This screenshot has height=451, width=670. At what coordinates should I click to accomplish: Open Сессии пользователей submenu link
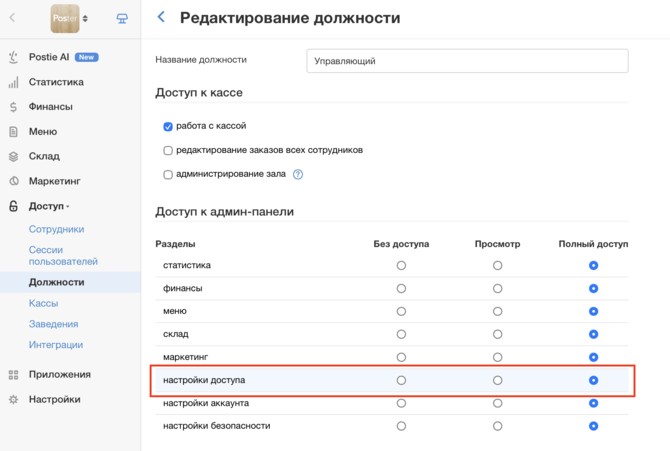[x=63, y=256]
